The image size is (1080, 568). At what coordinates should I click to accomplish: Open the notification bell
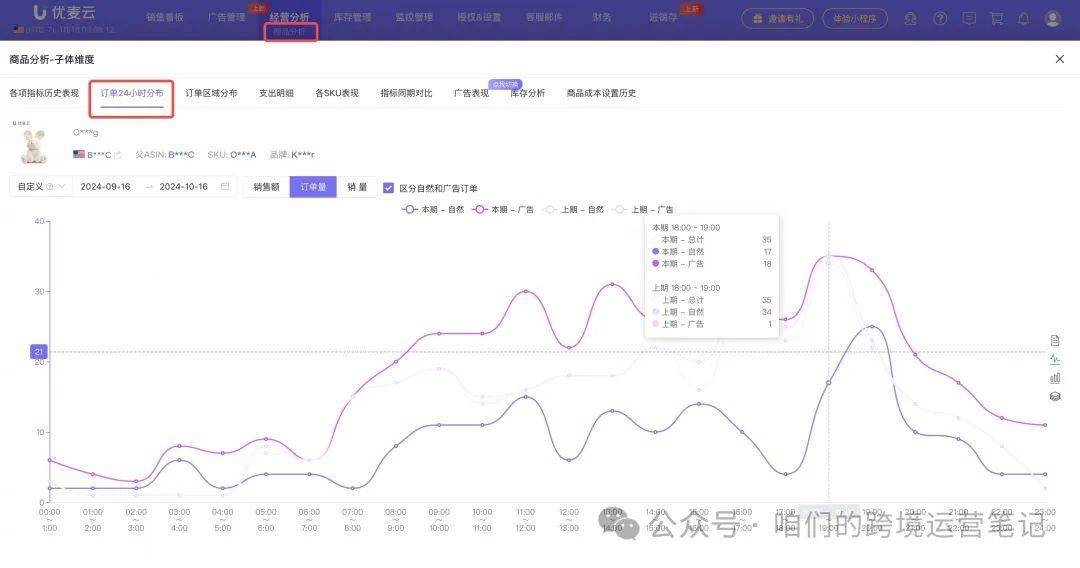coord(1024,19)
